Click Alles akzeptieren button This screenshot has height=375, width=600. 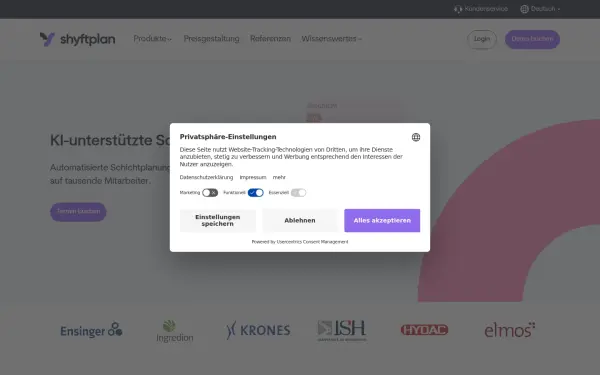point(382,220)
